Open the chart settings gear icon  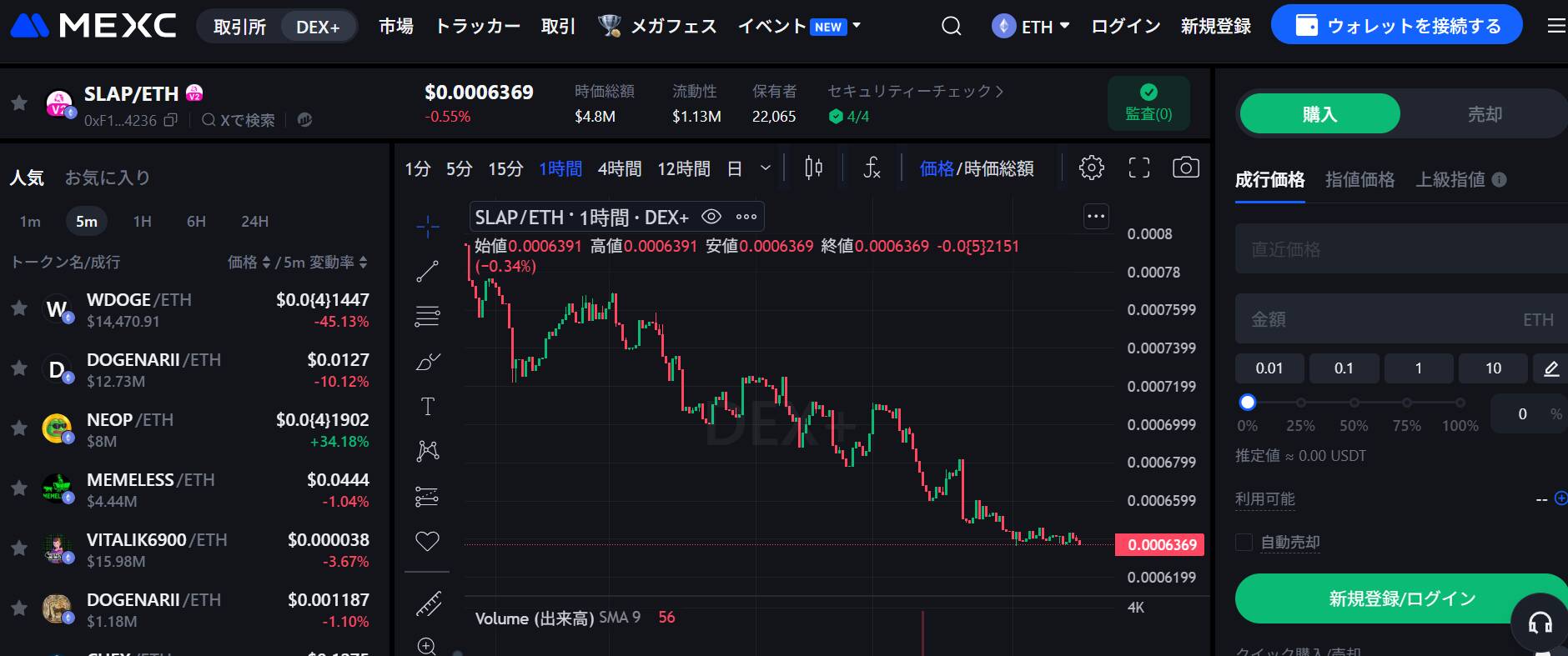(x=1091, y=168)
